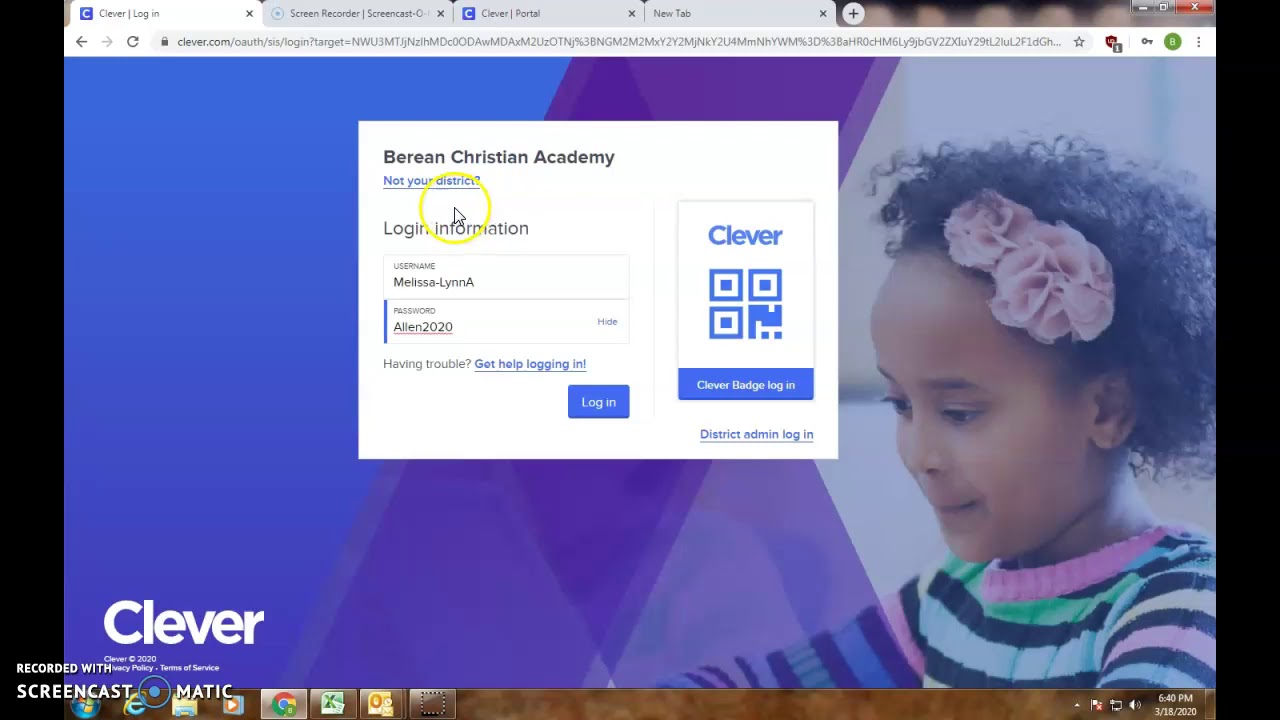Click the Log in button
The height and width of the screenshot is (720, 1280).
click(598, 402)
